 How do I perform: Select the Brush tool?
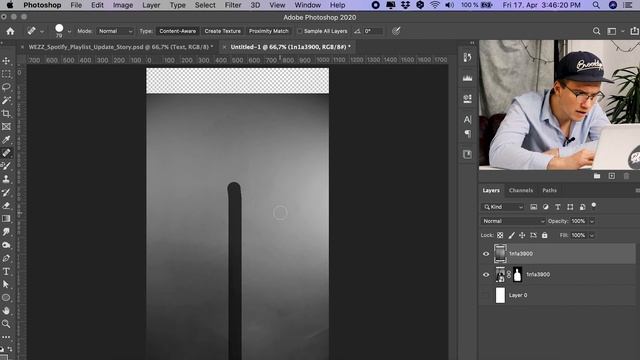(6, 166)
